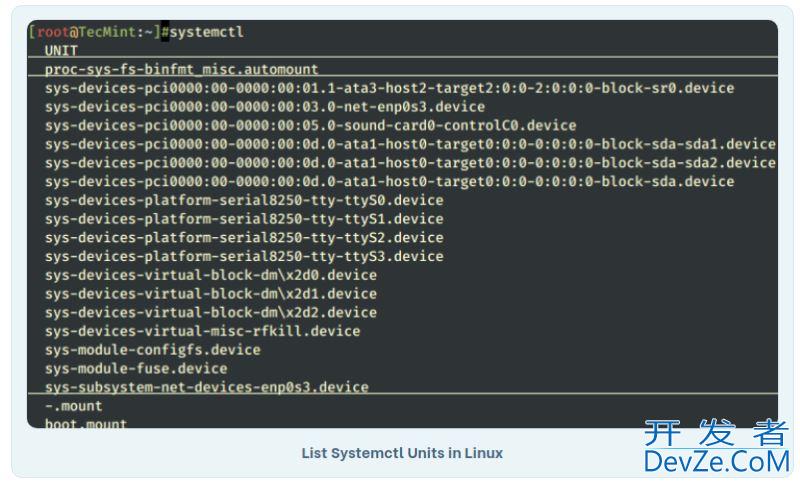The width and height of the screenshot is (800, 483).
Task: Select the sound-card0-controlC0.device row
Action: coord(311,125)
